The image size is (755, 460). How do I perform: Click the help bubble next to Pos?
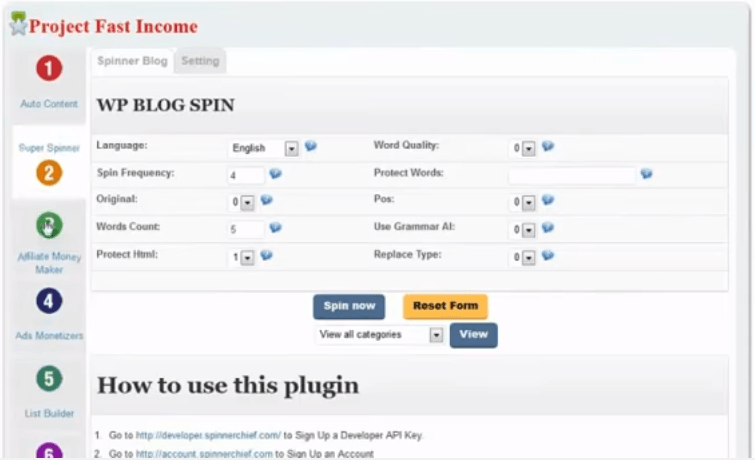(x=548, y=200)
